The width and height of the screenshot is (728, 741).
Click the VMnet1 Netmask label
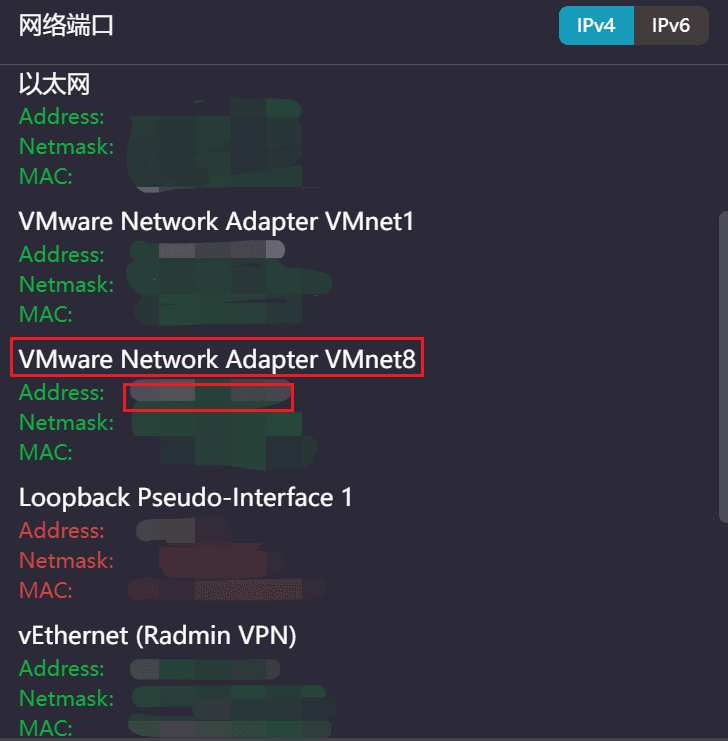[x=66, y=285]
